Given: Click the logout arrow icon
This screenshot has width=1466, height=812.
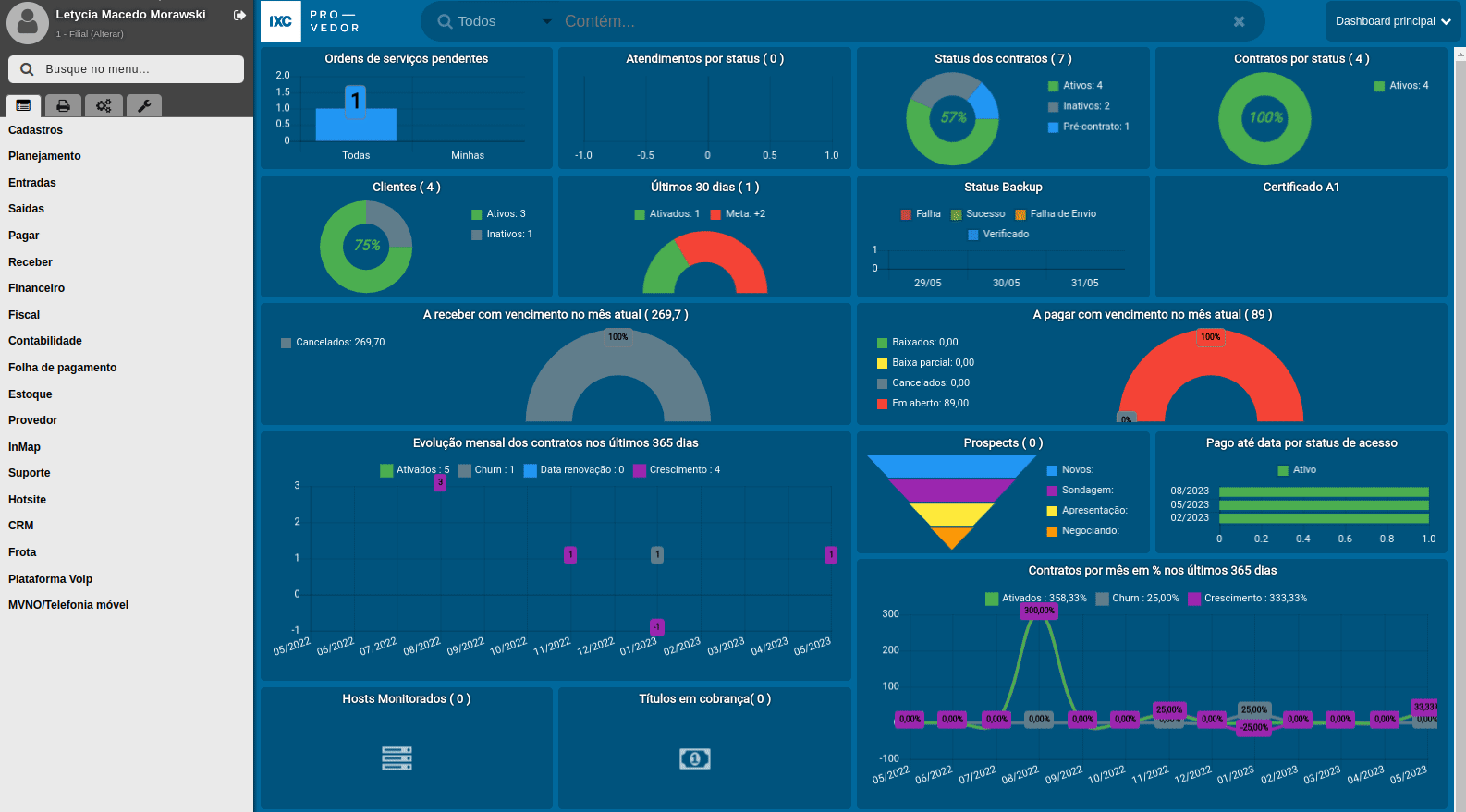Looking at the screenshot, I should [x=239, y=15].
